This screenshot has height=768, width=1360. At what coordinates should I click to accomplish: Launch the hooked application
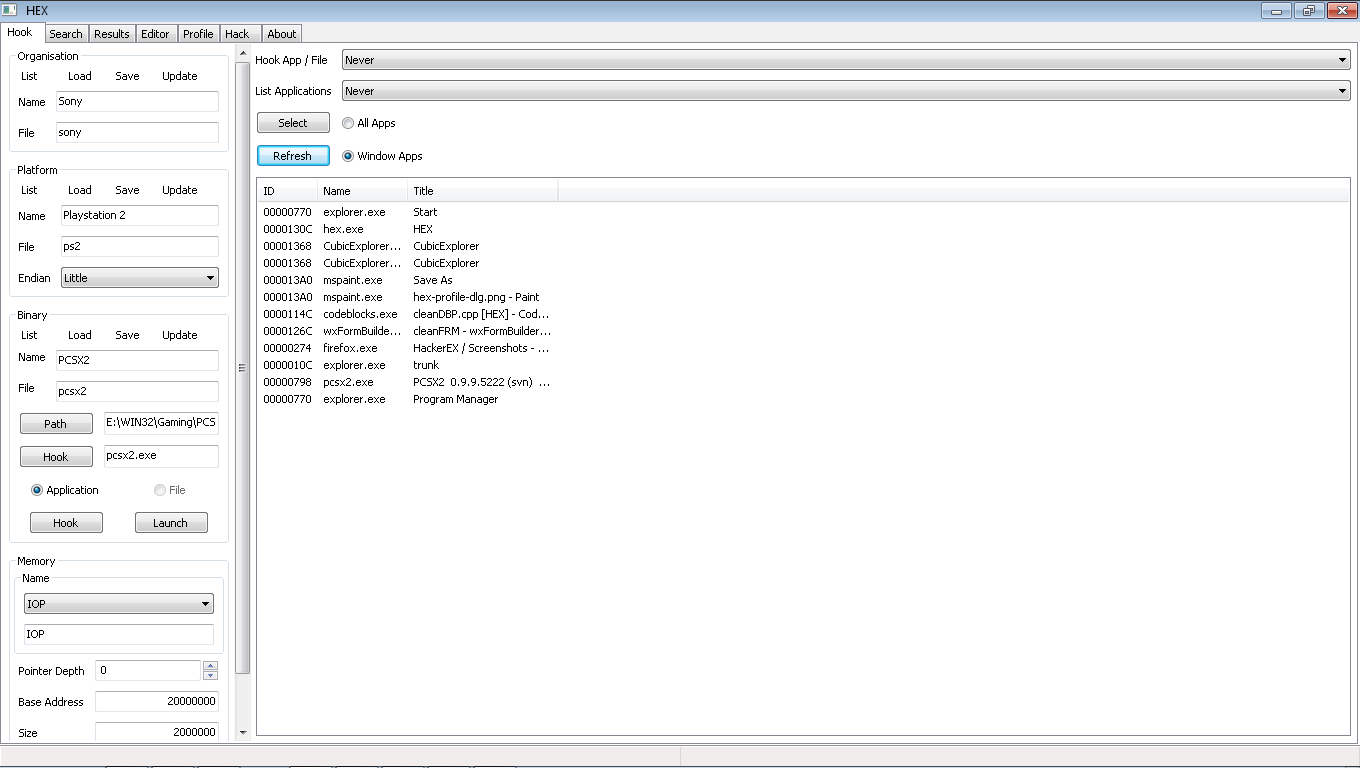pyautogui.click(x=171, y=522)
